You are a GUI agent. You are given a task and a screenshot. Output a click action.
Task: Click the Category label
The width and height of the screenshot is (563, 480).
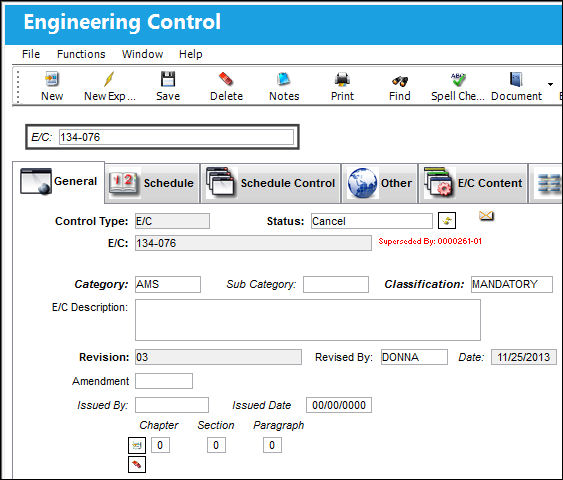(101, 284)
